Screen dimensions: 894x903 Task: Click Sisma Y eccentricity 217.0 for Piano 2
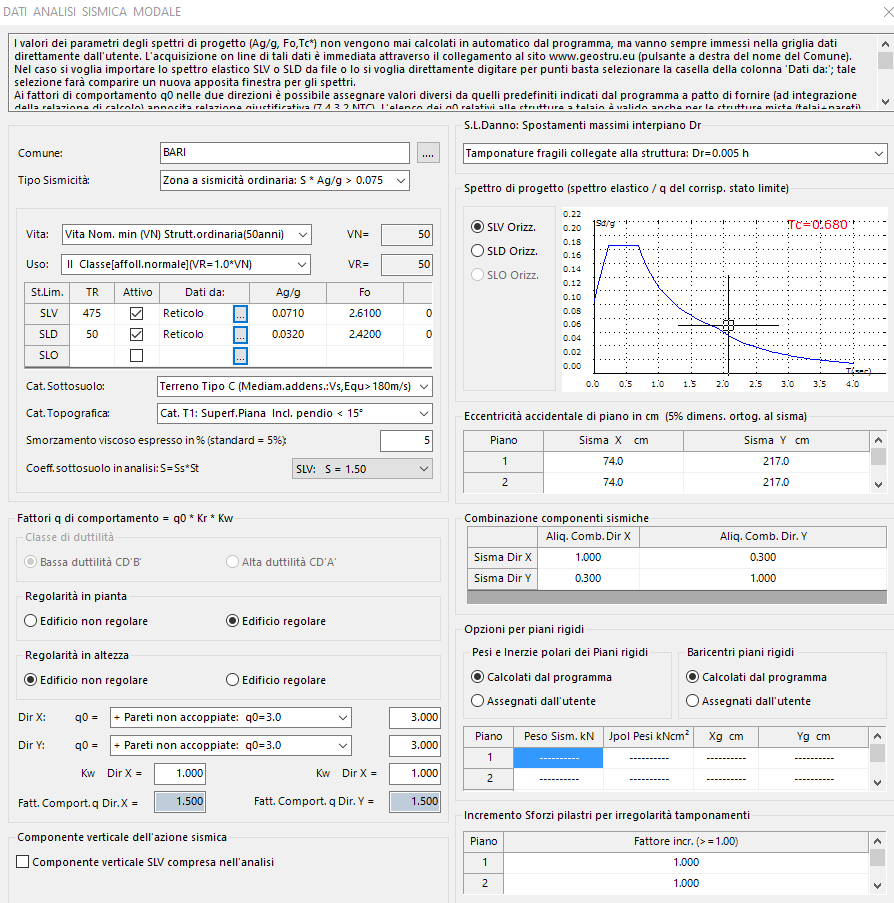click(776, 482)
